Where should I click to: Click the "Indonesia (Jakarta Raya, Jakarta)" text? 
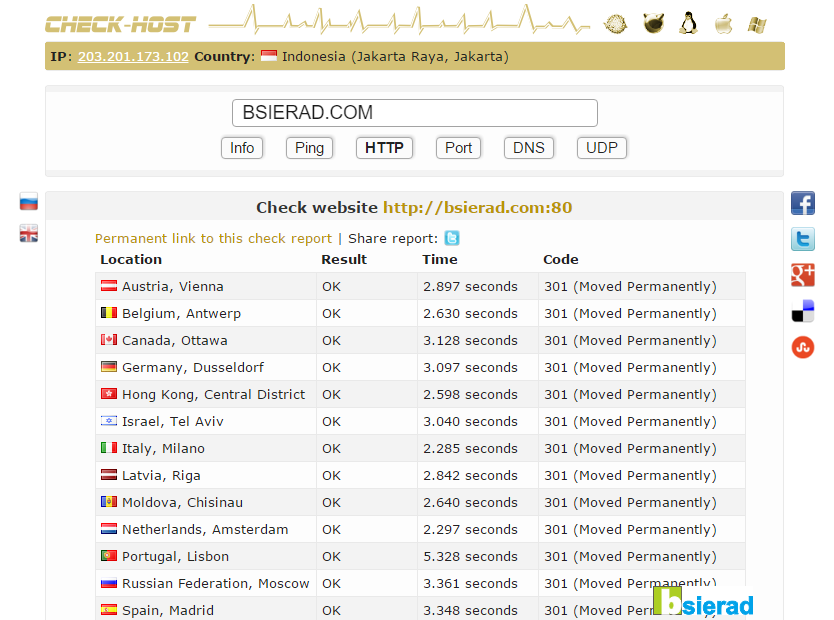pos(395,56)
